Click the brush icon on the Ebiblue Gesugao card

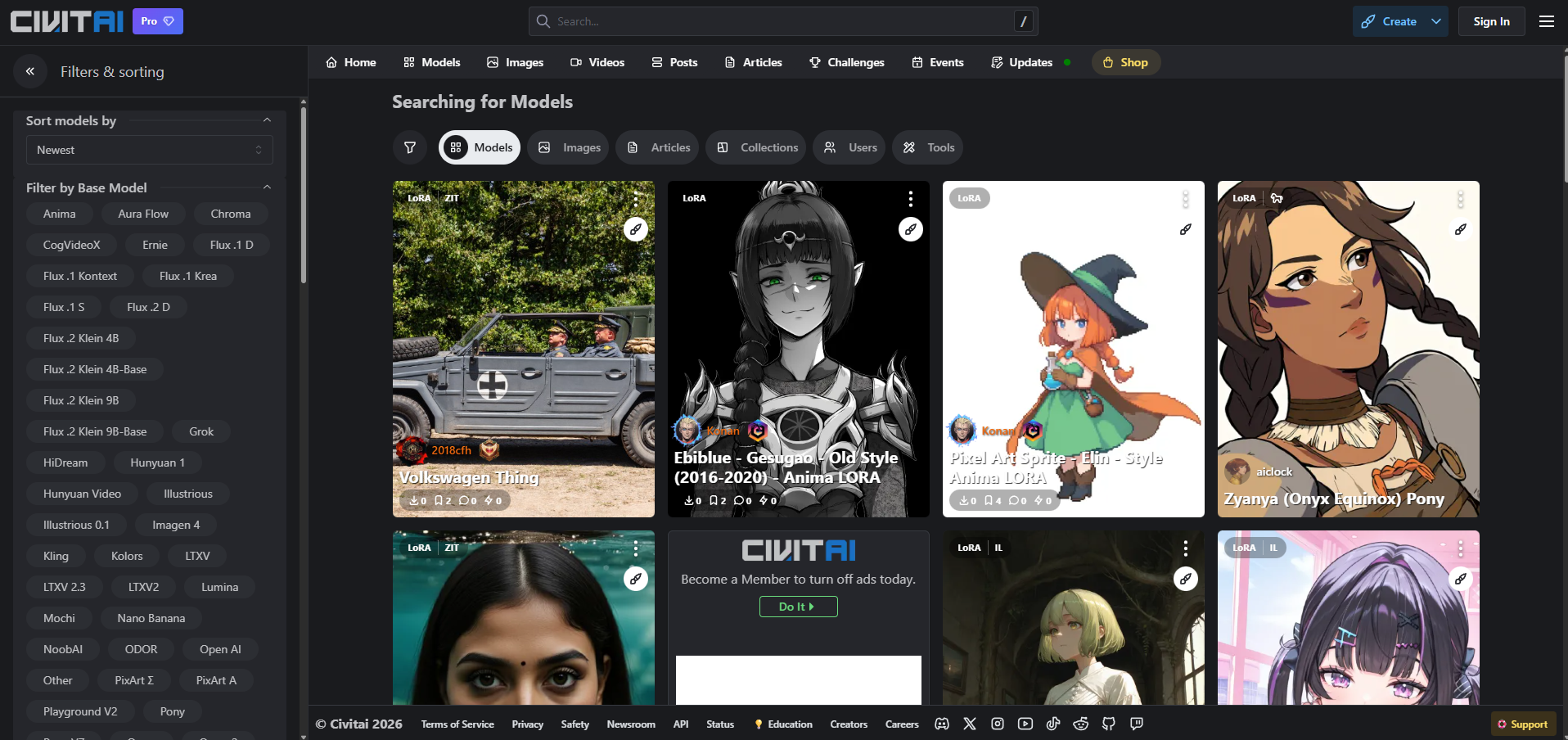coord(911,229)
